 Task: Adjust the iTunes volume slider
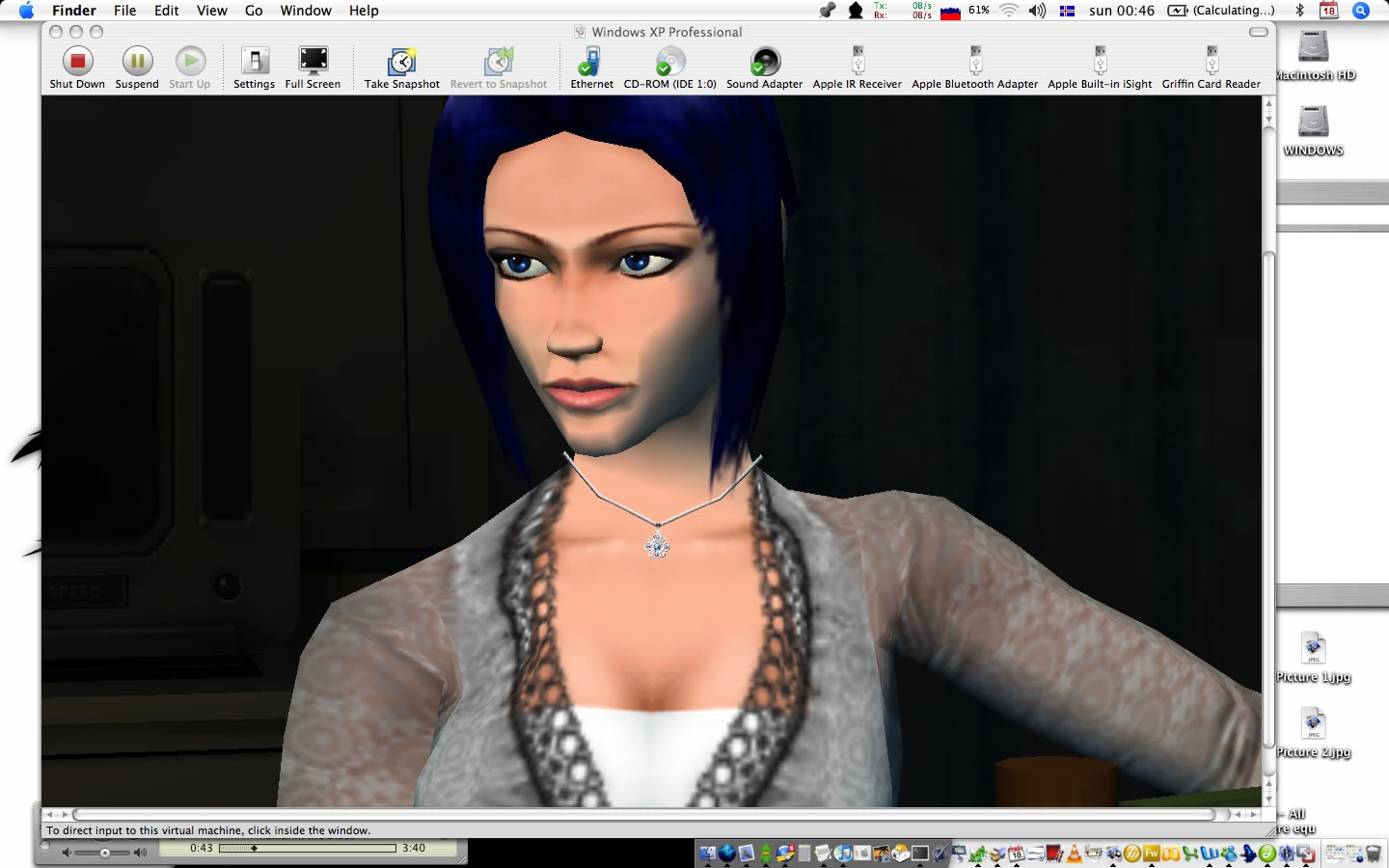[104, 853]
